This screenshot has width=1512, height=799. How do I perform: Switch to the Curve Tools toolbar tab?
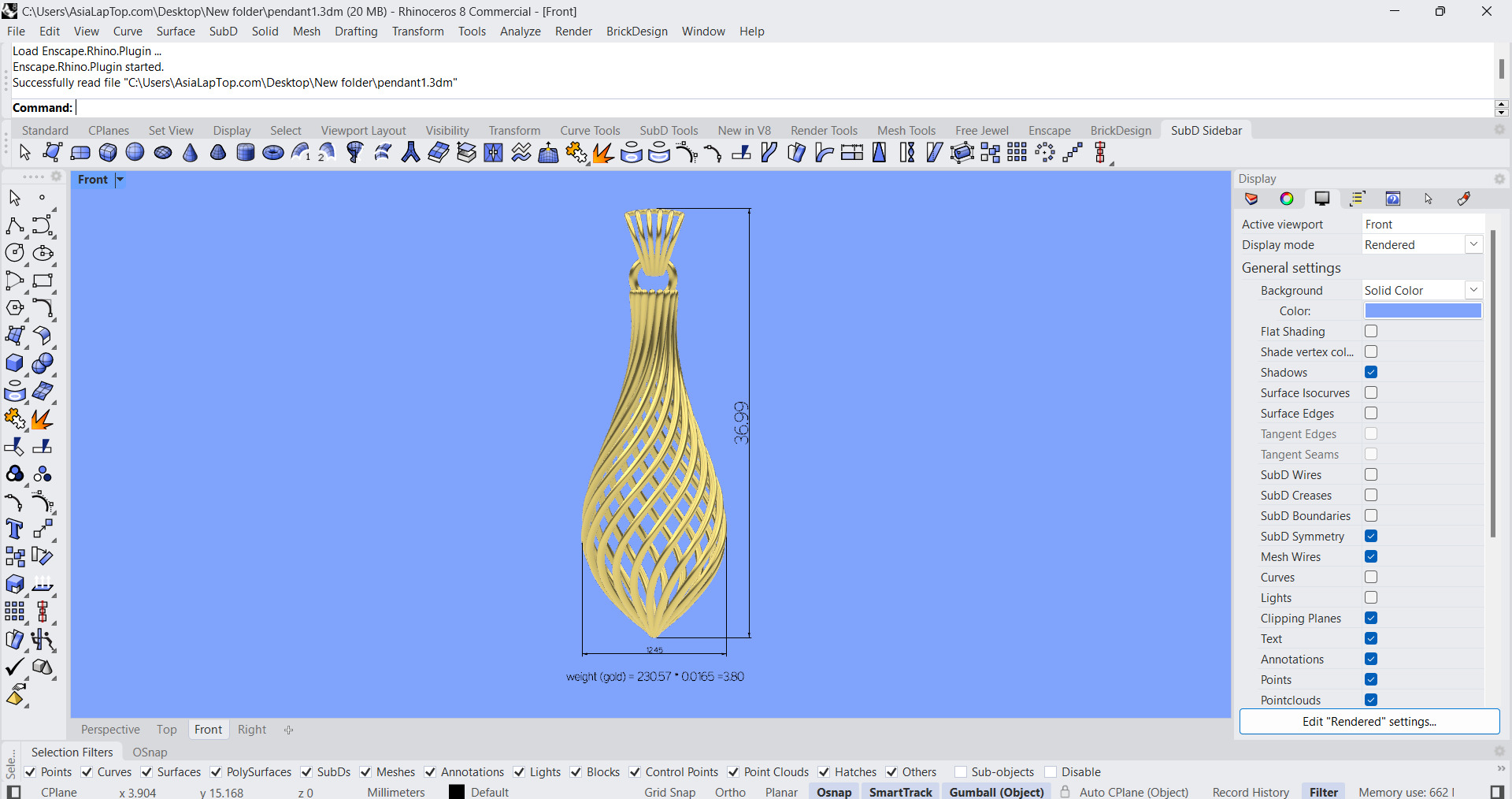point(590,131)
